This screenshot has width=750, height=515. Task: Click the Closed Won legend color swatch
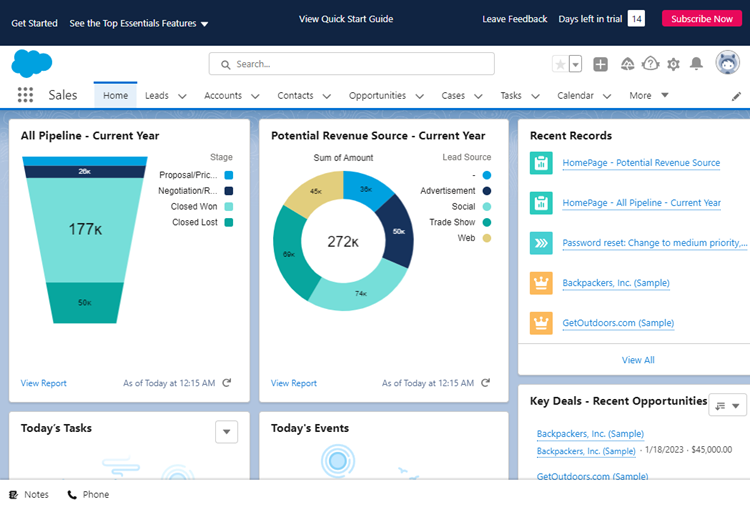tap(229, 207)
